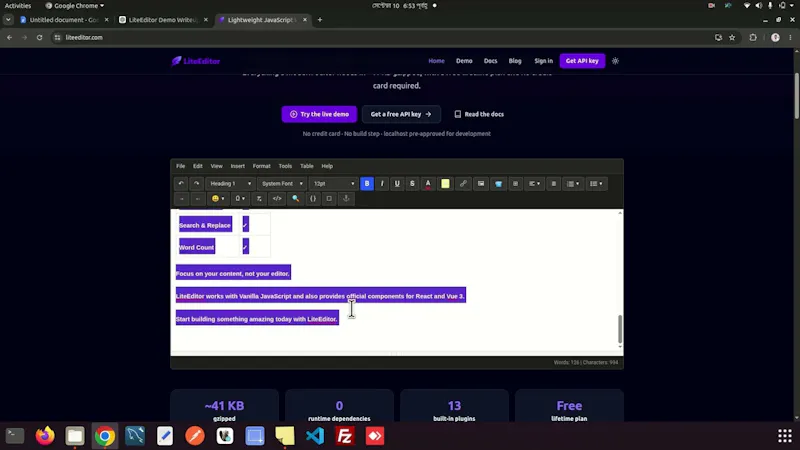Show applications grid in dock
The height and width of the screenshot is (450, 800).
[x=785, y=436]
